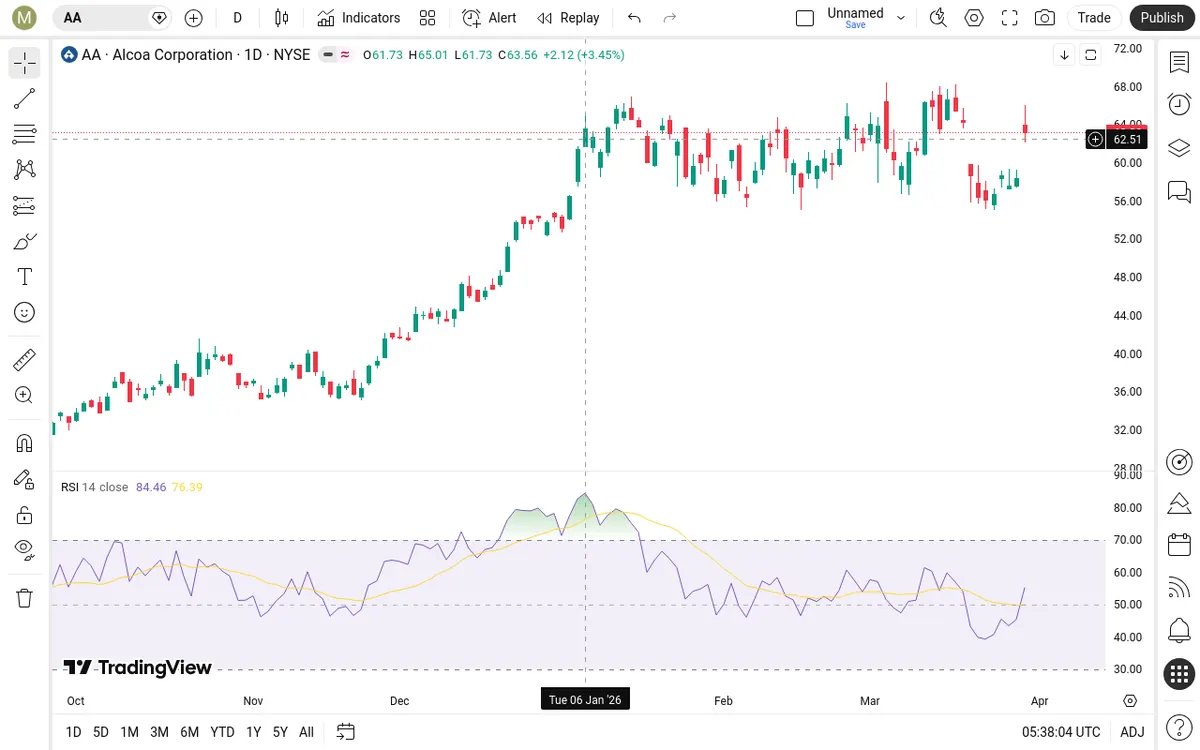The width and height of the screenshot is (1200, 750).
Task: Select the 1D time range
Action: pyautogui.click(x=73, y=732)
